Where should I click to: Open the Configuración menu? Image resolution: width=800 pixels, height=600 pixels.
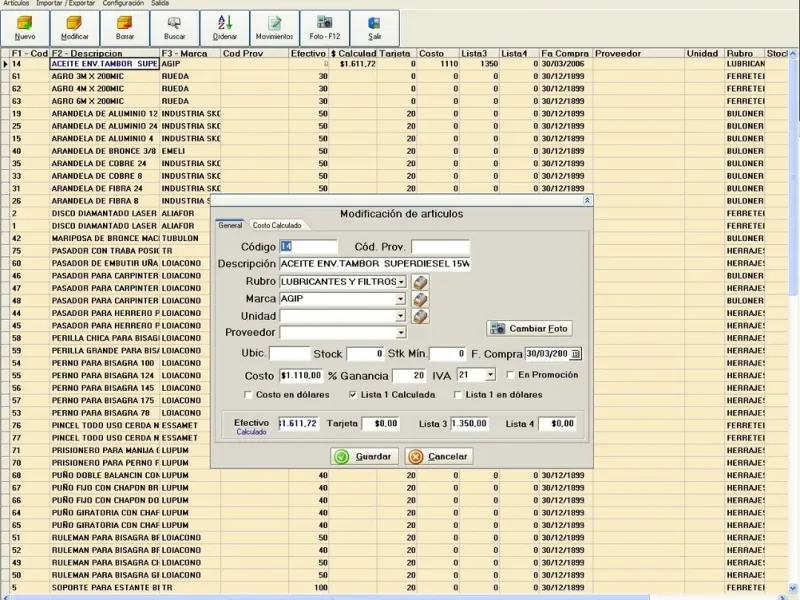pos(123,4)
